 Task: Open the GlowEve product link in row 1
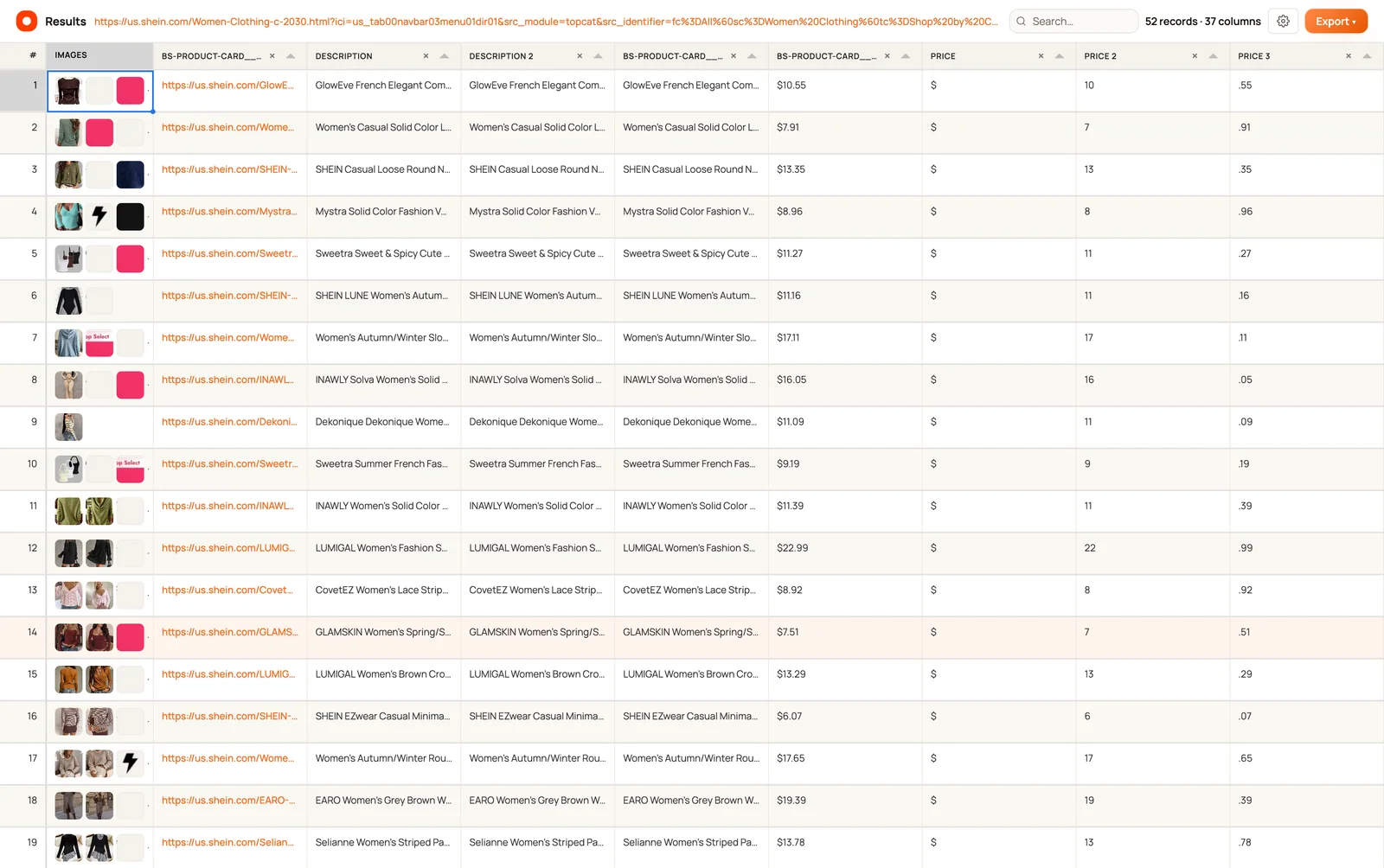[x=227, y=86]
